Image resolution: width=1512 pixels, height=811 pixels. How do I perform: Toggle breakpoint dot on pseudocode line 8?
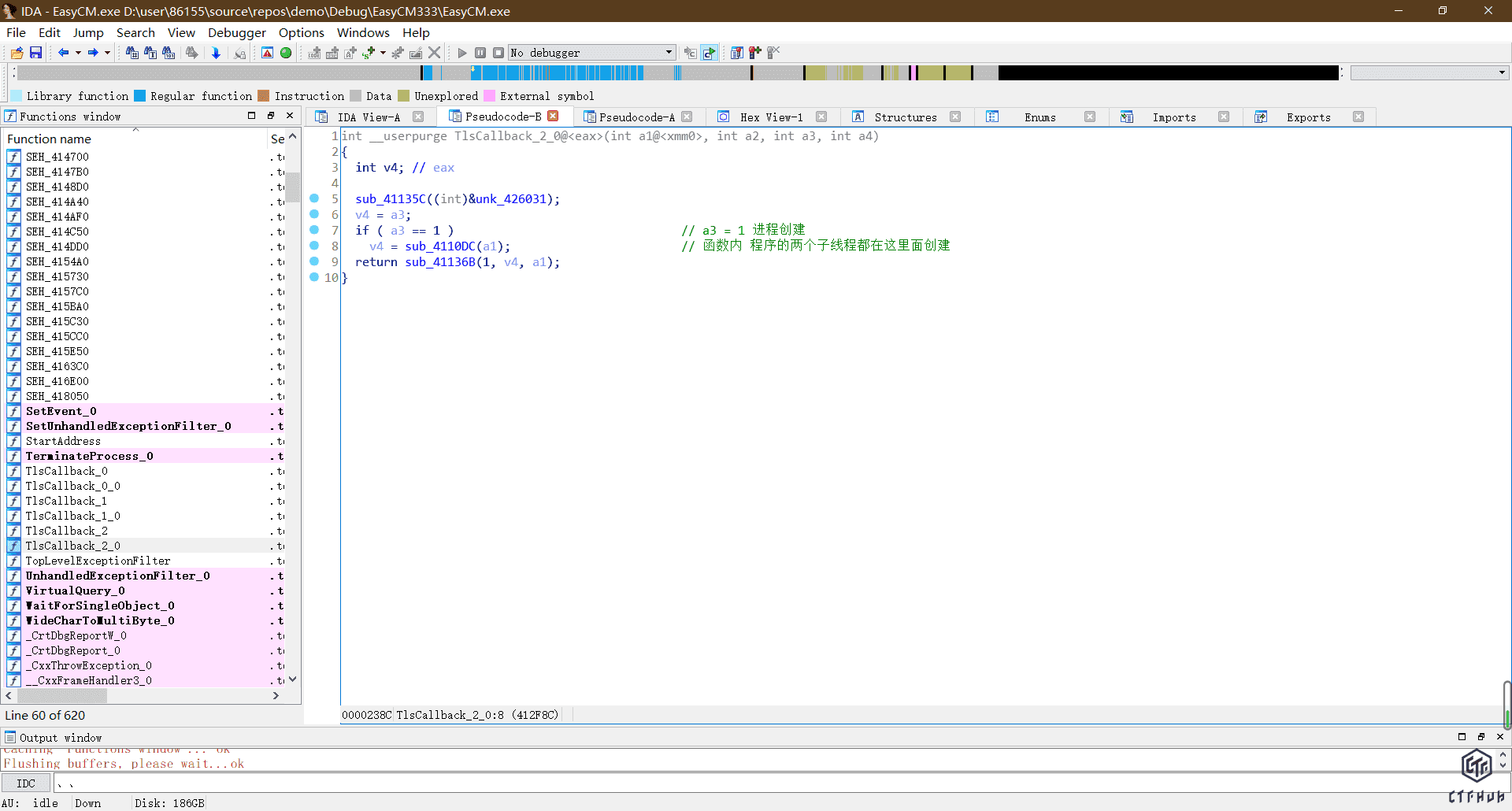(x=314, y=246)
